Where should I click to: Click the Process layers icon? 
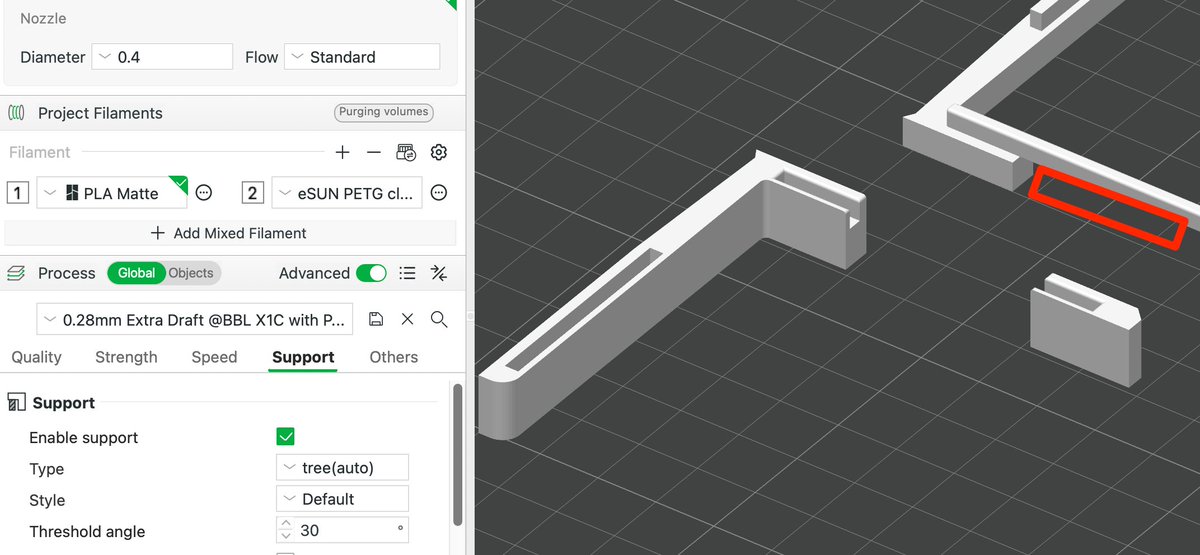click(17, 273)
